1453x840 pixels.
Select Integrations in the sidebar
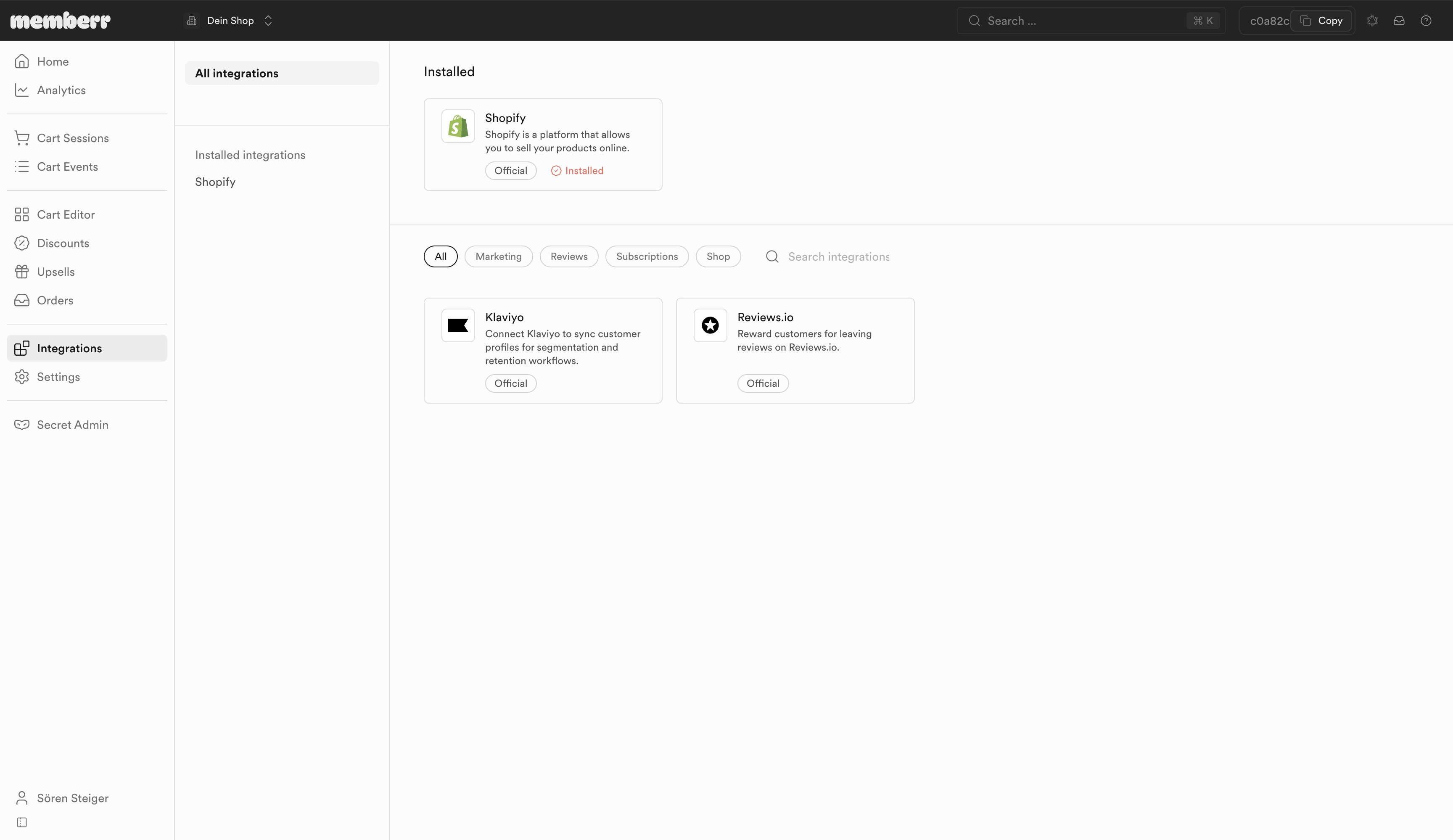point(87,348)
